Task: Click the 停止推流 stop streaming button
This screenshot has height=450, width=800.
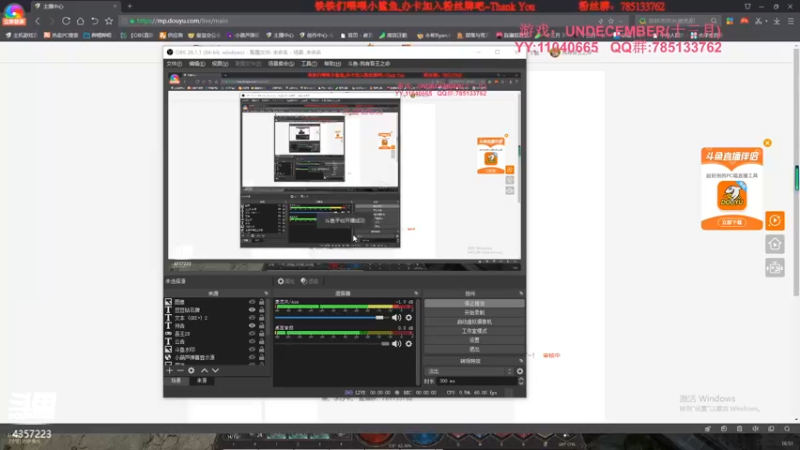Action: click(474, 303)
